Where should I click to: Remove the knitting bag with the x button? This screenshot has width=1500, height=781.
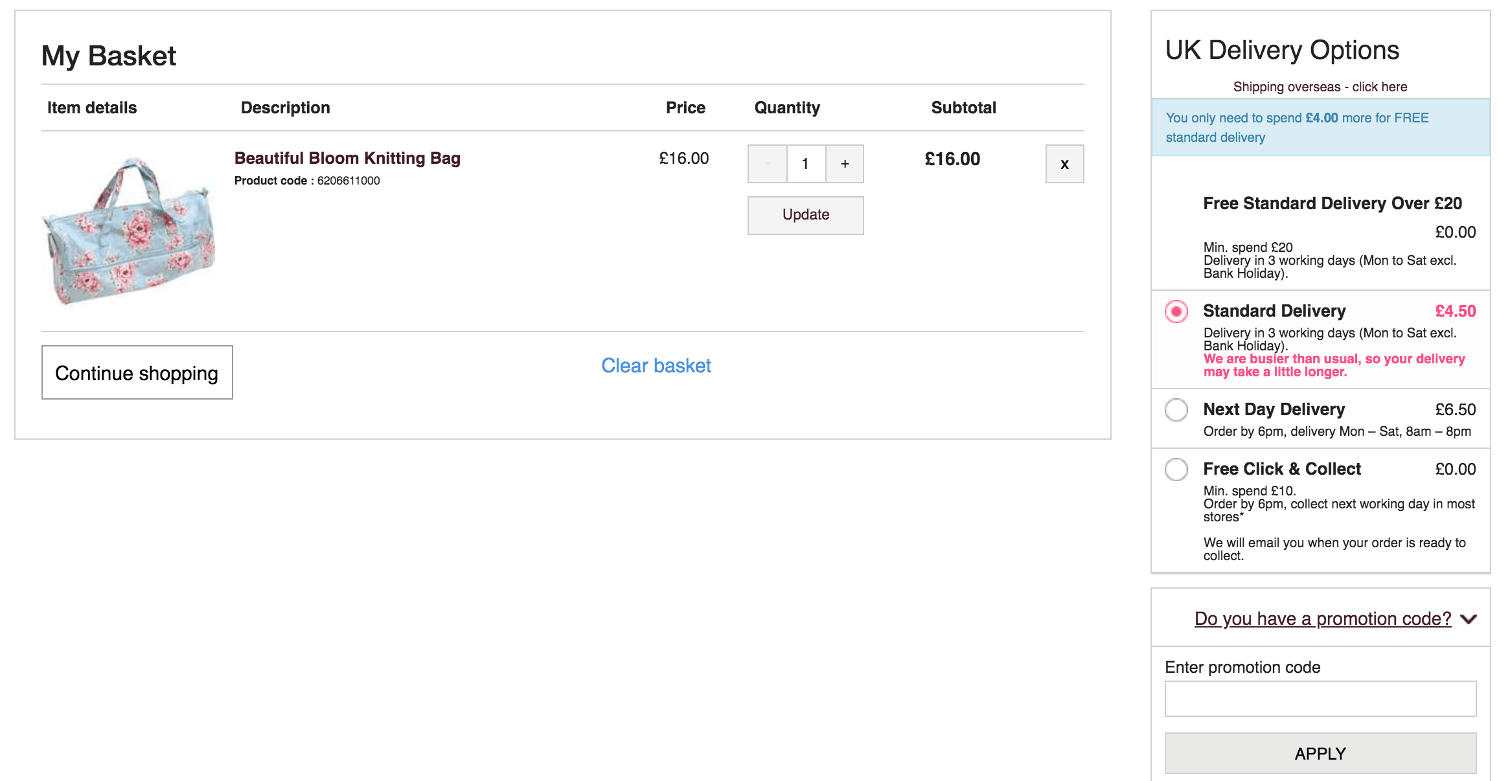pyautogui.click(x=1064, y=164)
